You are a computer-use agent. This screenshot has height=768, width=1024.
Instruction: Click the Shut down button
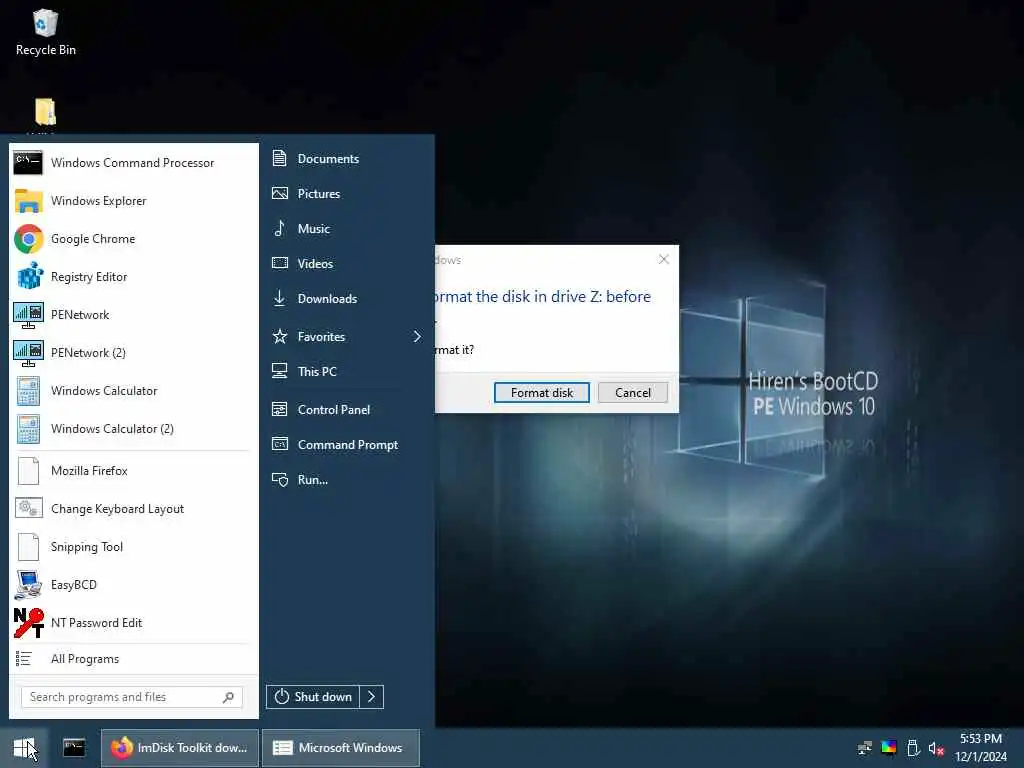tap(313, 697)
